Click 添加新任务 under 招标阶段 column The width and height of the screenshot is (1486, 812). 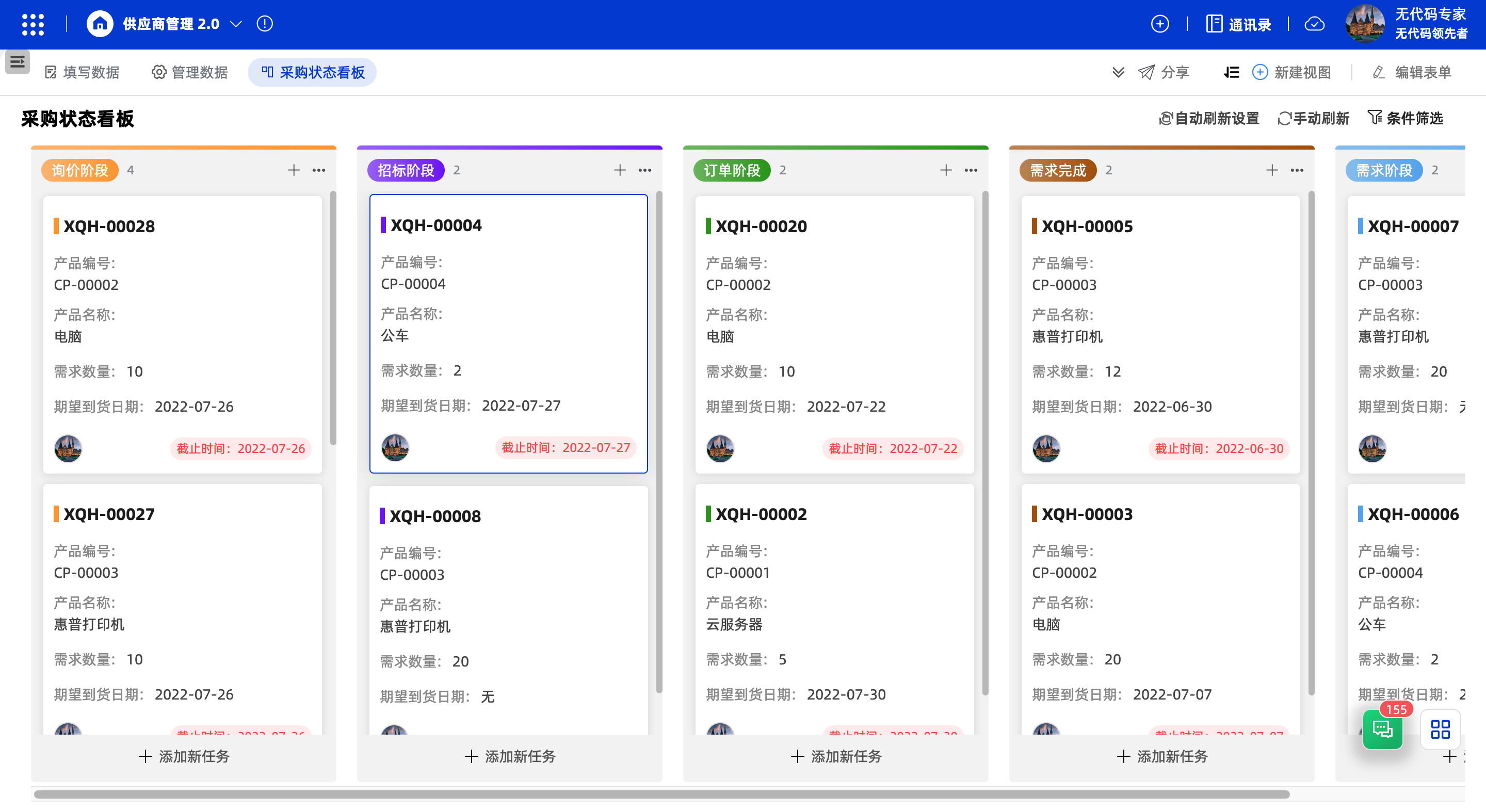[x=510, y=756]
